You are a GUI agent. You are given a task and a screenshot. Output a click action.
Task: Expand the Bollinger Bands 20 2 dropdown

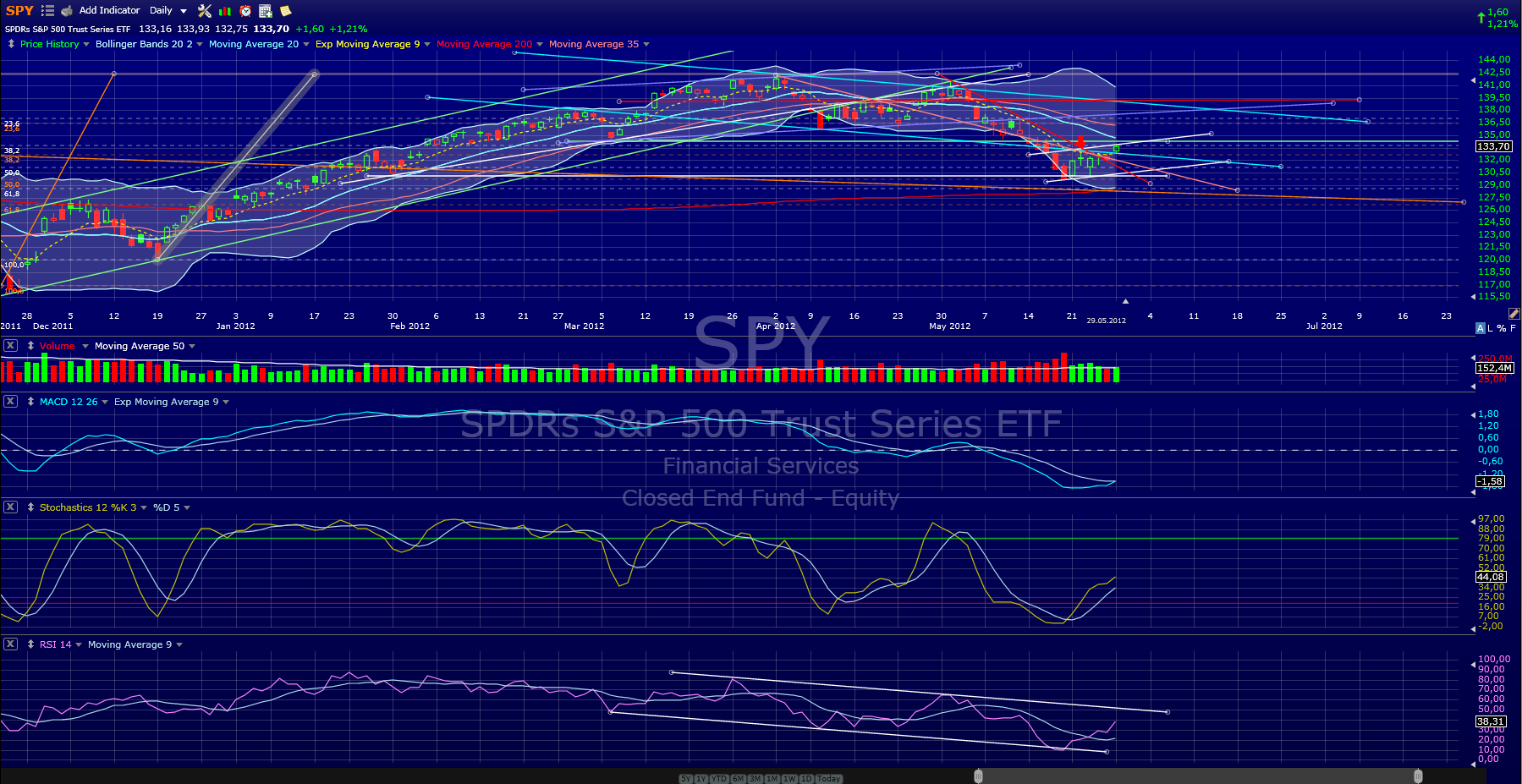click(x=200, y=44)
